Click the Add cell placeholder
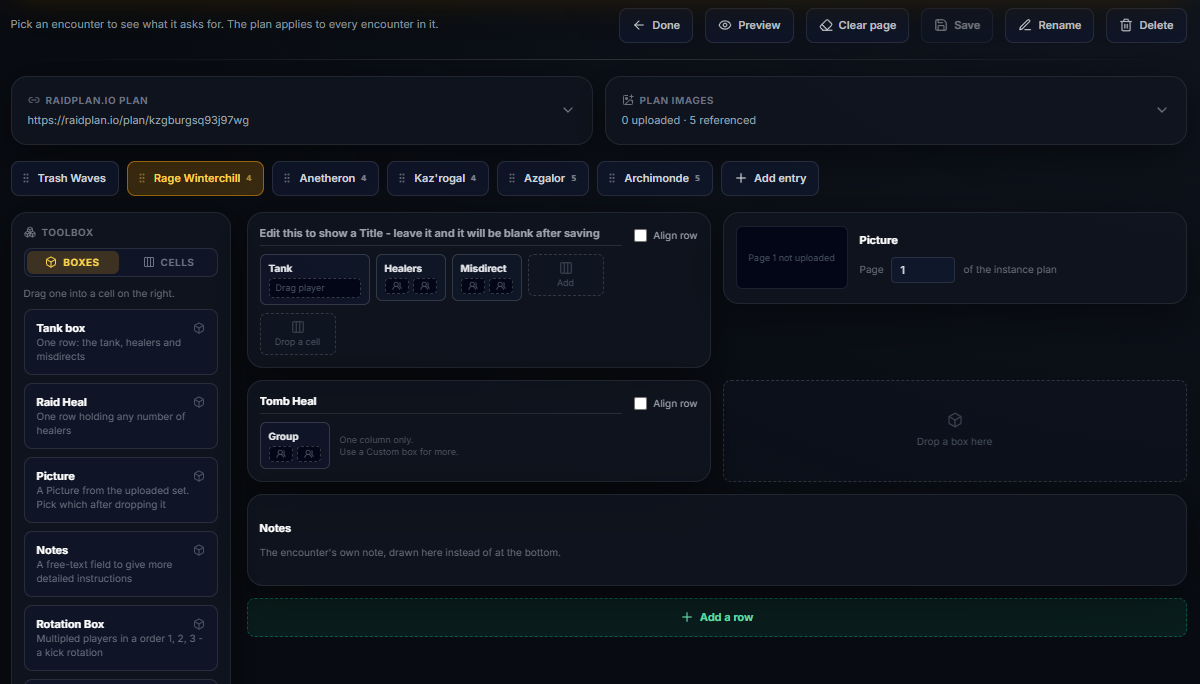1200x684 pixels. click(x=566, y=275)
